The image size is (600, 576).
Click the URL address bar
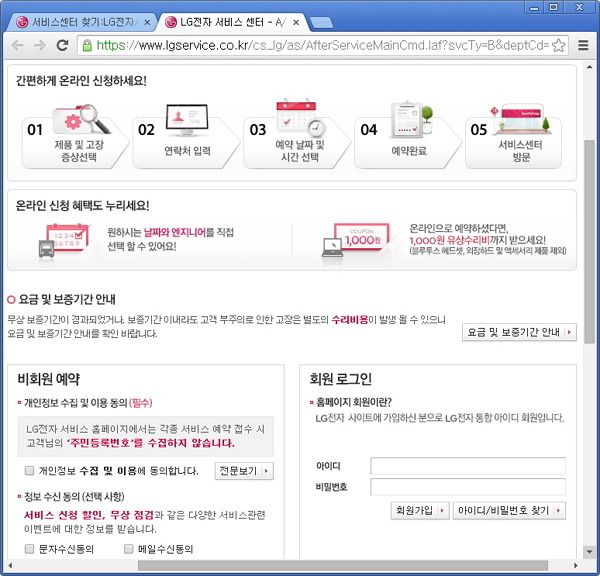pos(321,46)
